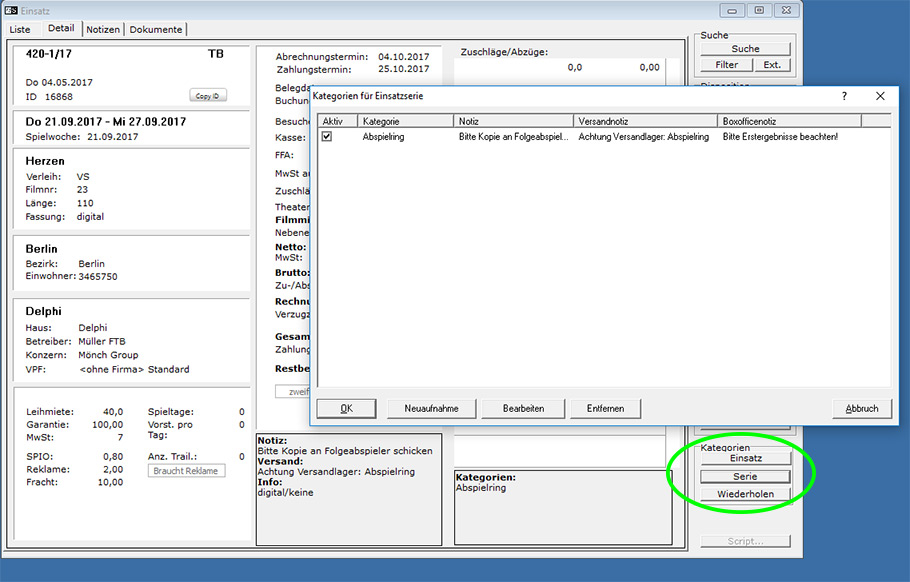Click the Einsatz categories button

pyautogui.click(x=745, y=458)
